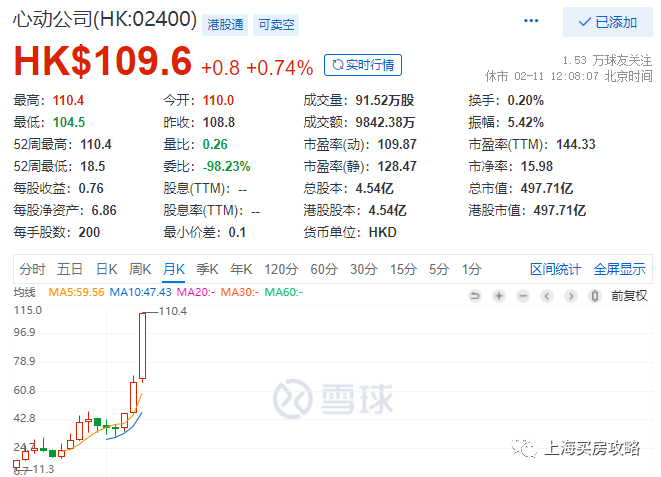Click the chart scroll-left arrow icon
Screen dimensions: 661x477
click(x=547, y=296)
